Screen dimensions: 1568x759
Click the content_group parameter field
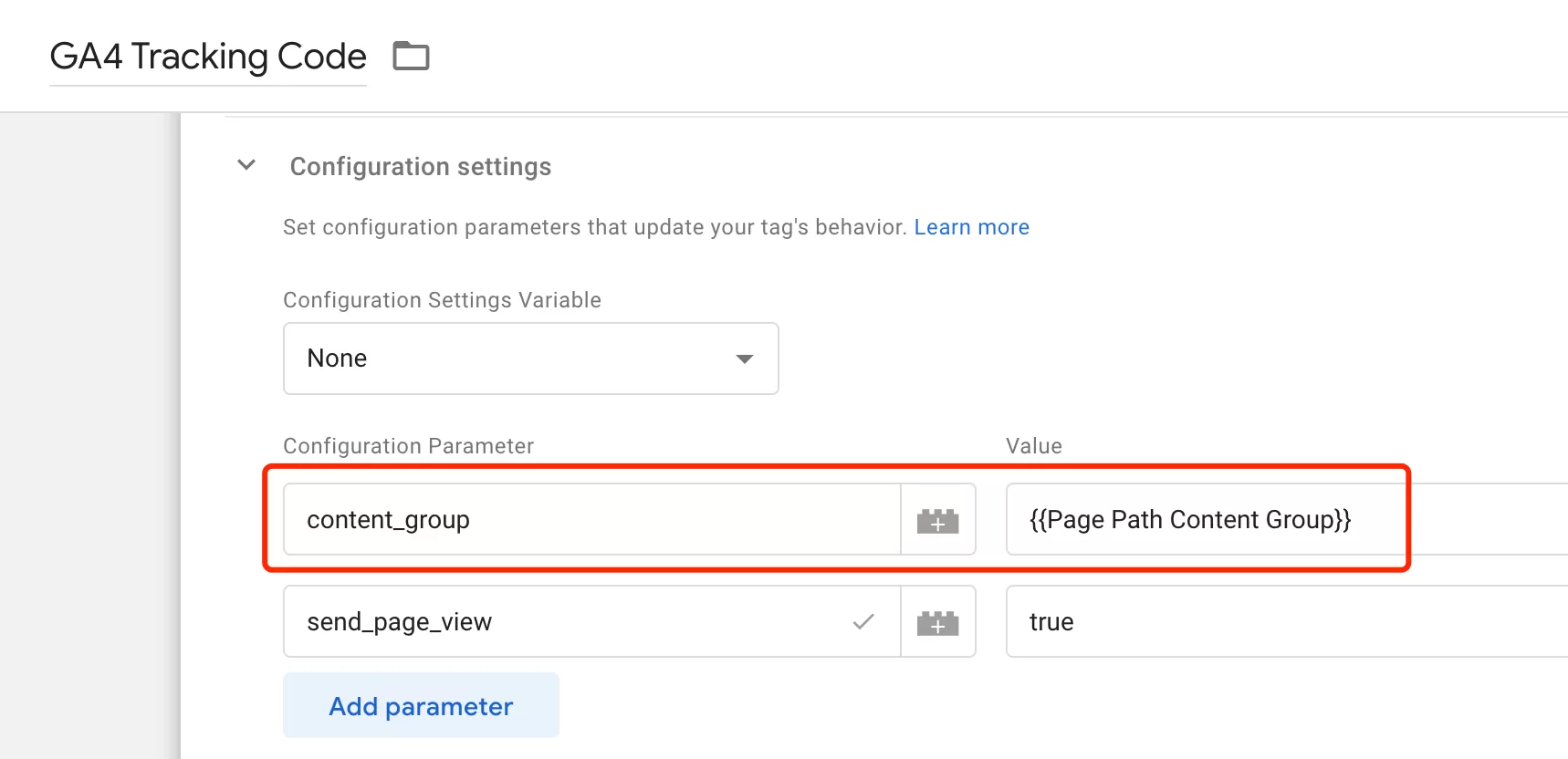coord(592,519)
